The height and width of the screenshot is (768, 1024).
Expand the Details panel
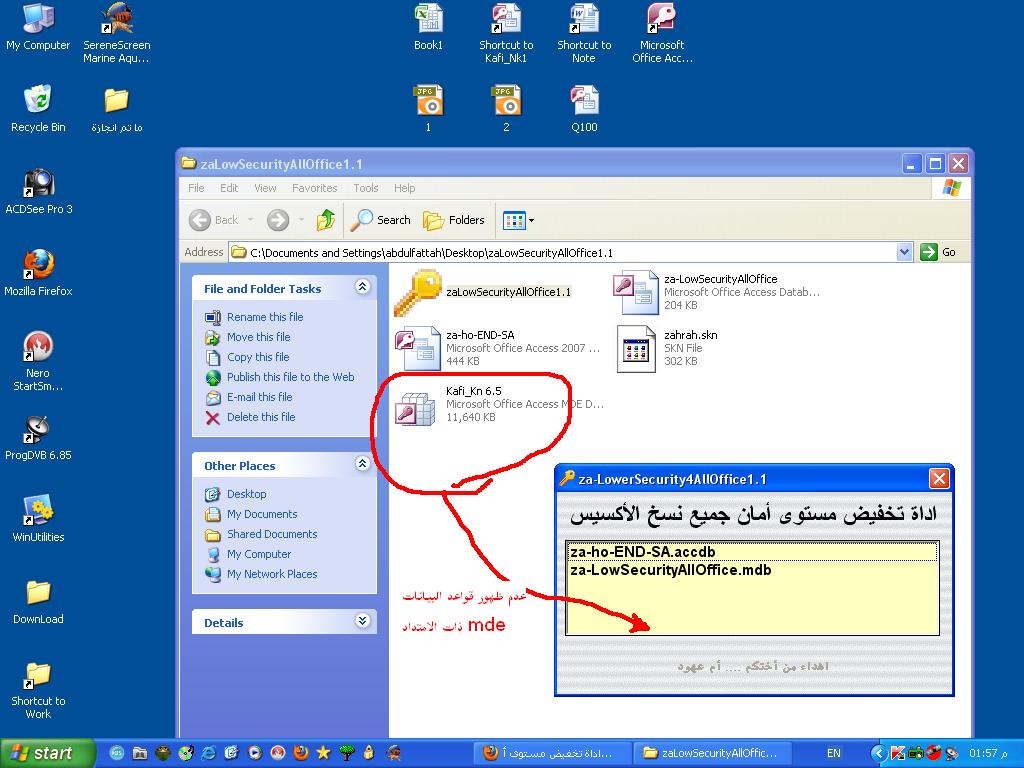click(x=362, y=620)
